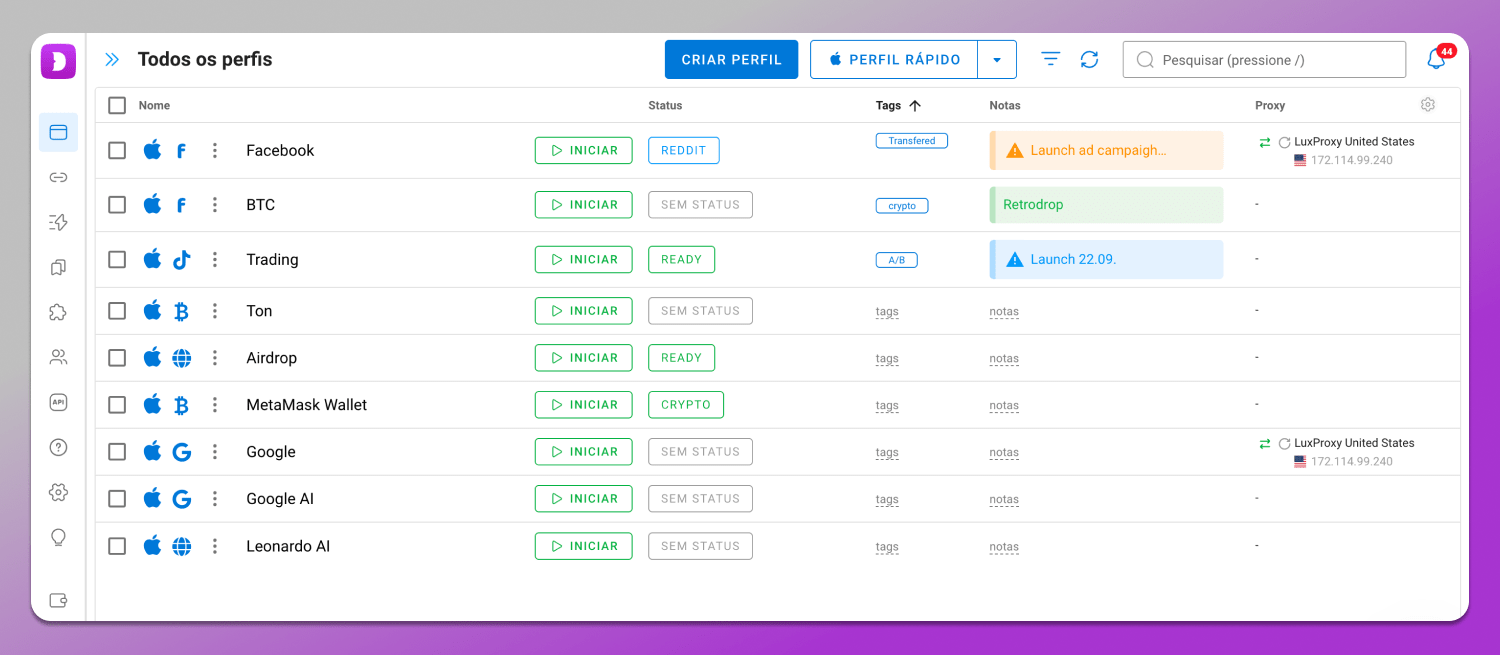Expand the sidebar with double chevron
The height and width of the screenshot is (655, 1500).
tap(112, 60)
